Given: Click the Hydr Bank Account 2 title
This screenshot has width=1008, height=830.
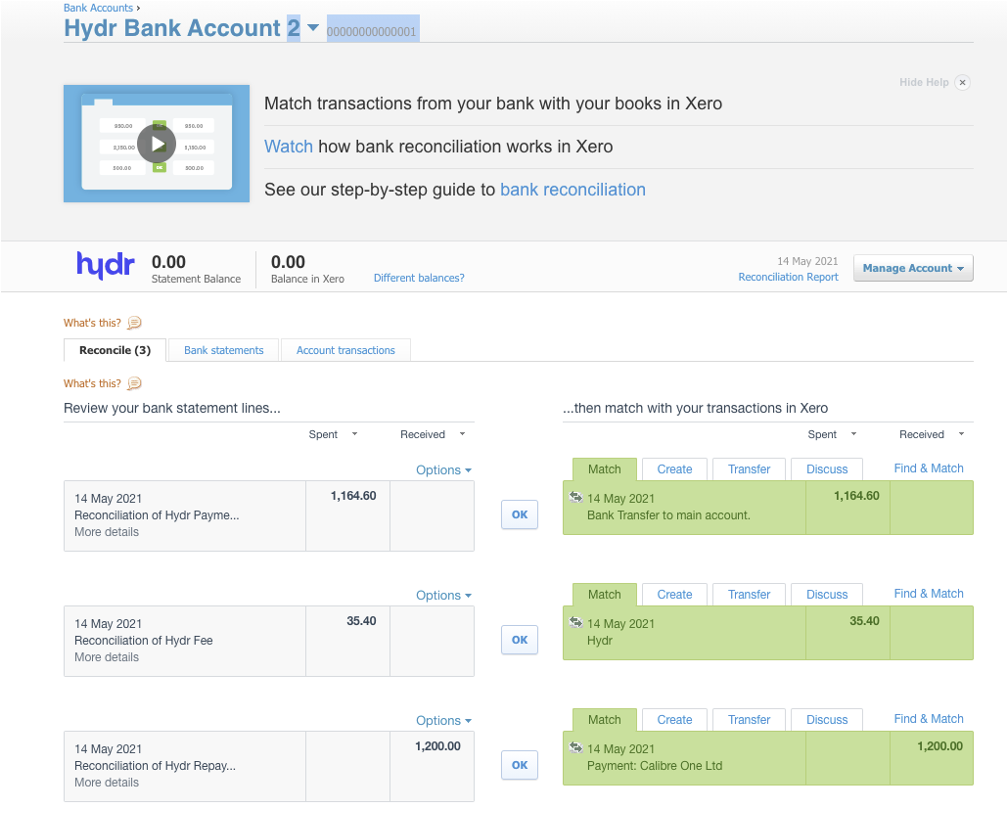Looking at the screenshot, I should (x=182, y=28).
